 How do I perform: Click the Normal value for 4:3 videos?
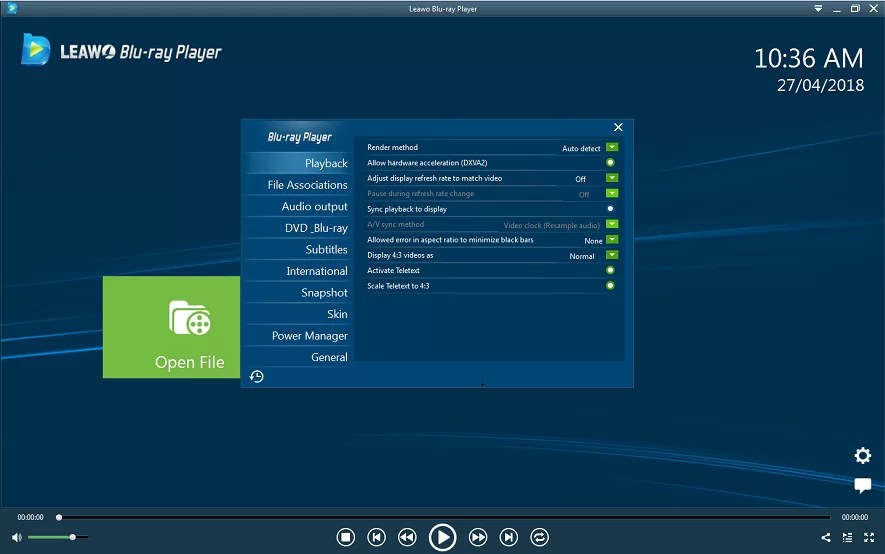[582, 256]
